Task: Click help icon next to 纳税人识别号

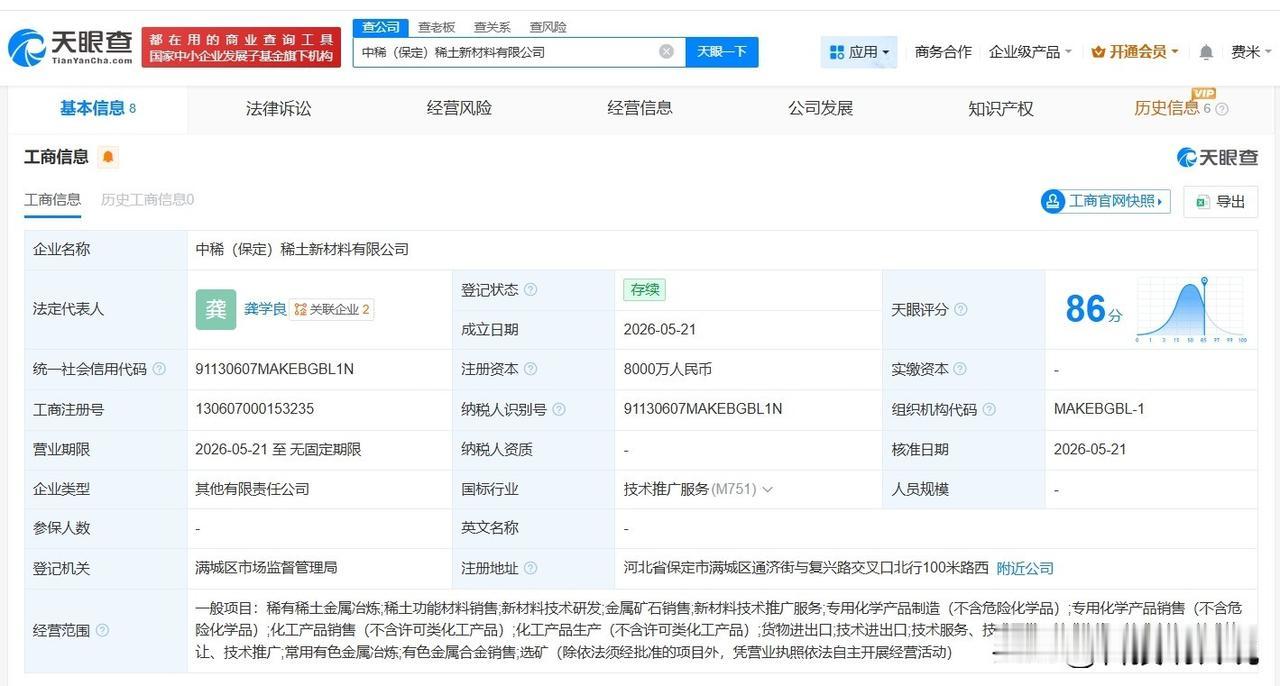Action: point(559,409)
